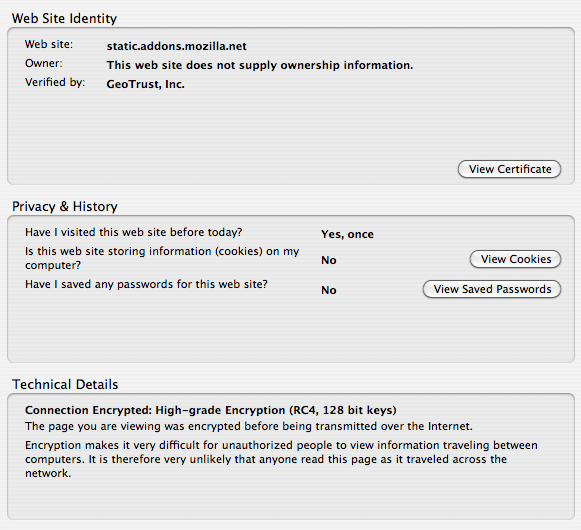Click the cookies storing information question
The width and height of the screenshot is (581, 530).
[162, 258]
